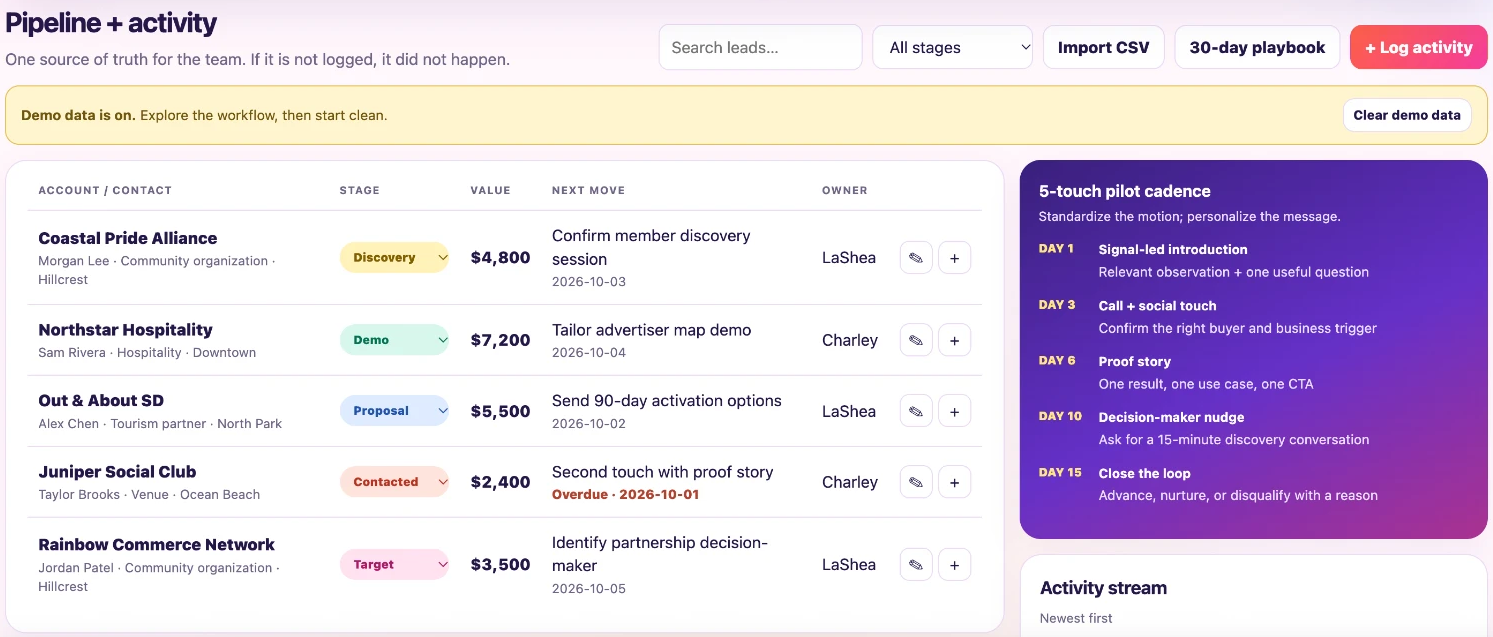Add activity for Rainbow Commerce Network
This screenshot has height=637, width=1493.
click(954, 565)
